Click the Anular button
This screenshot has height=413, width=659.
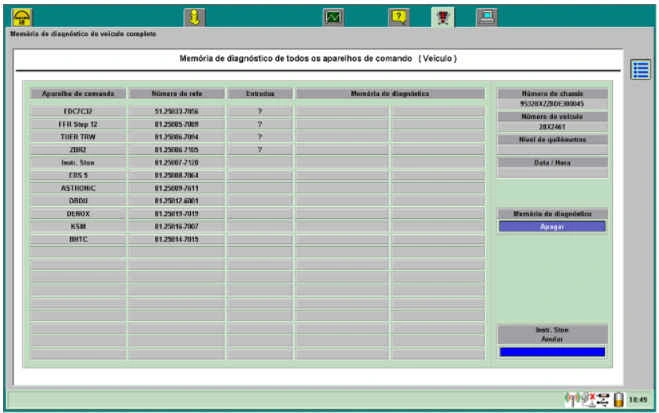click(551, 339)
